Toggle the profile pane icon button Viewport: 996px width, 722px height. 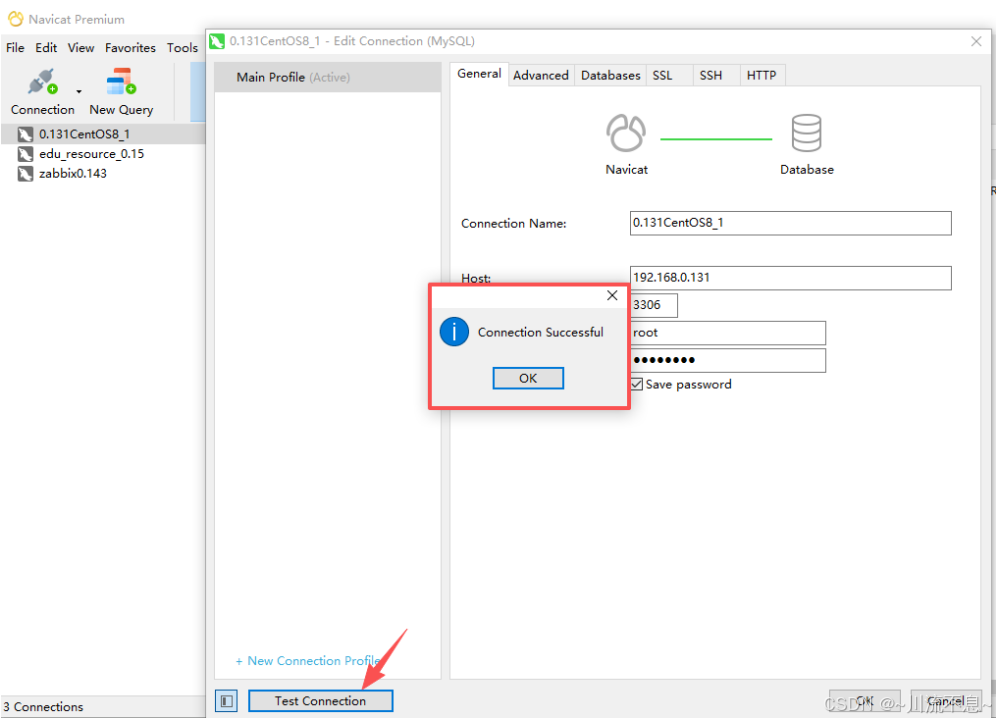point(226,701)
